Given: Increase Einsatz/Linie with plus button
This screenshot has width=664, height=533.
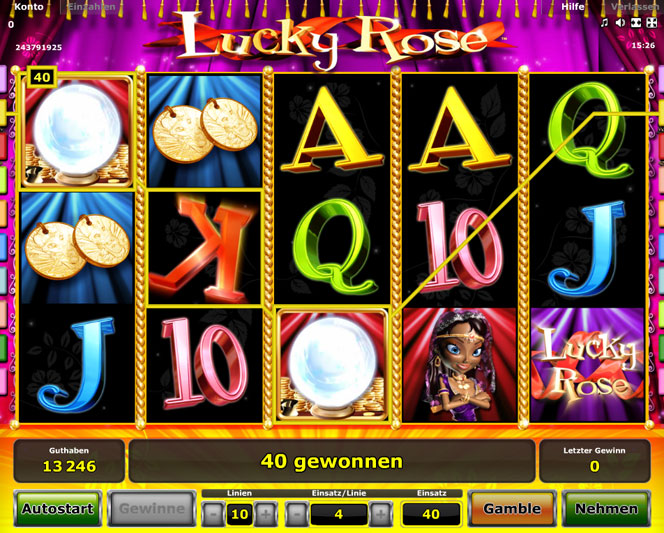Looking at the screenshot, I should point(381,514).
